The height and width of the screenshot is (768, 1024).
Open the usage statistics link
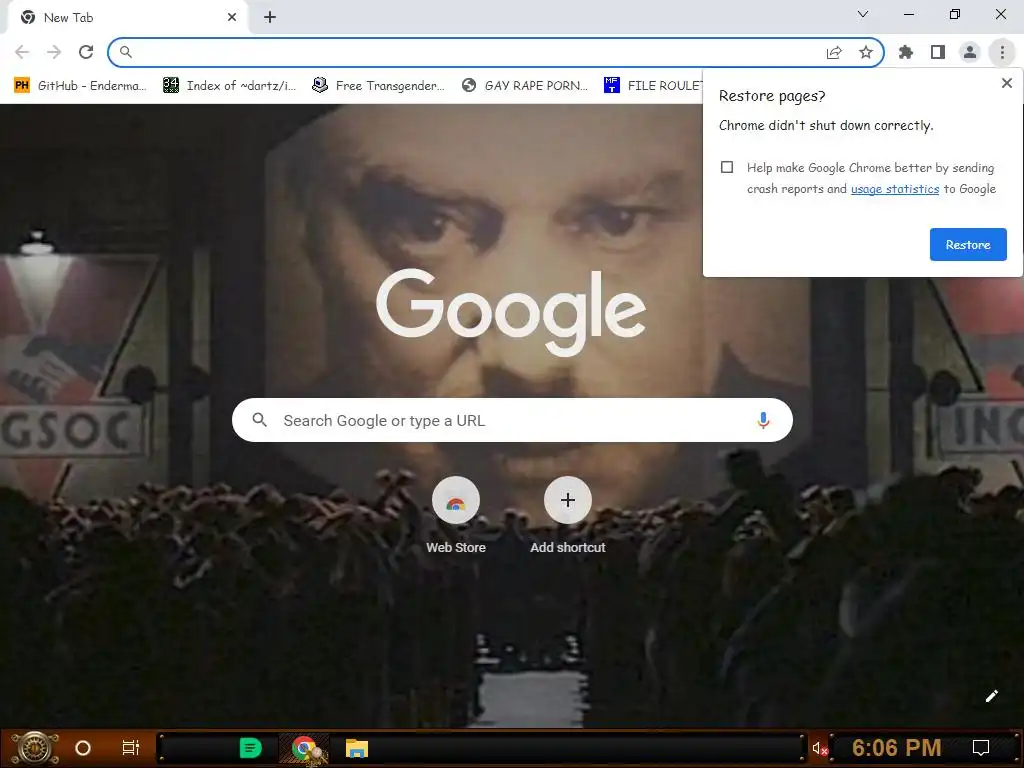click(895, 189)
